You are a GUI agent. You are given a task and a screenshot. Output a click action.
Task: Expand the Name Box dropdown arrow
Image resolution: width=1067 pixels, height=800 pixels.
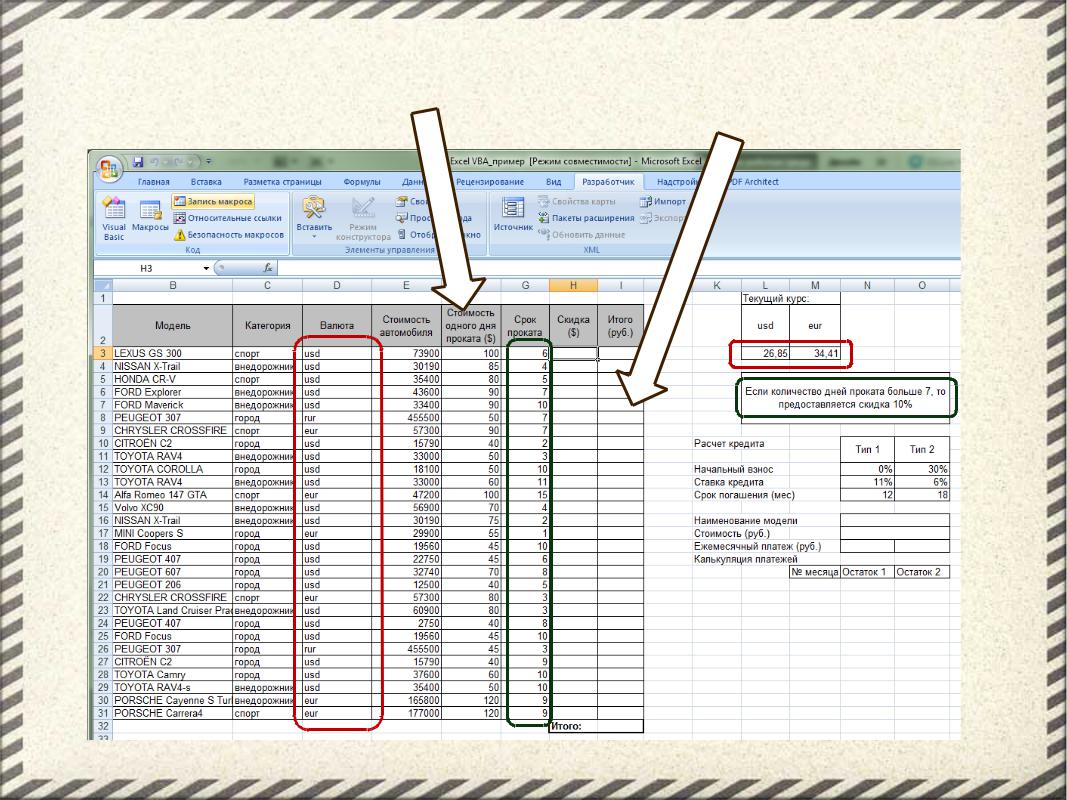[206, 269]
